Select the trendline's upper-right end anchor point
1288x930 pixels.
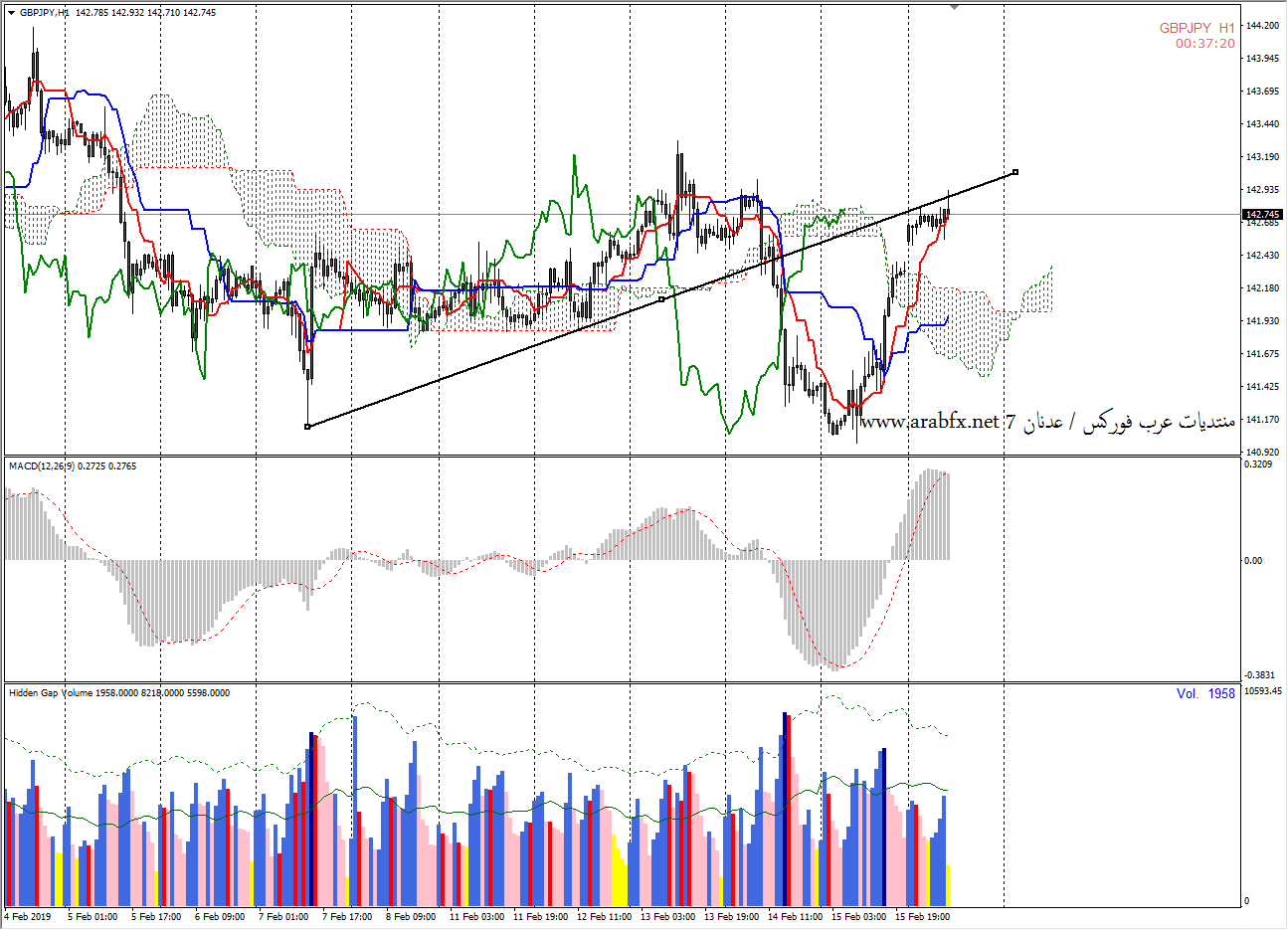(1015, 172)
